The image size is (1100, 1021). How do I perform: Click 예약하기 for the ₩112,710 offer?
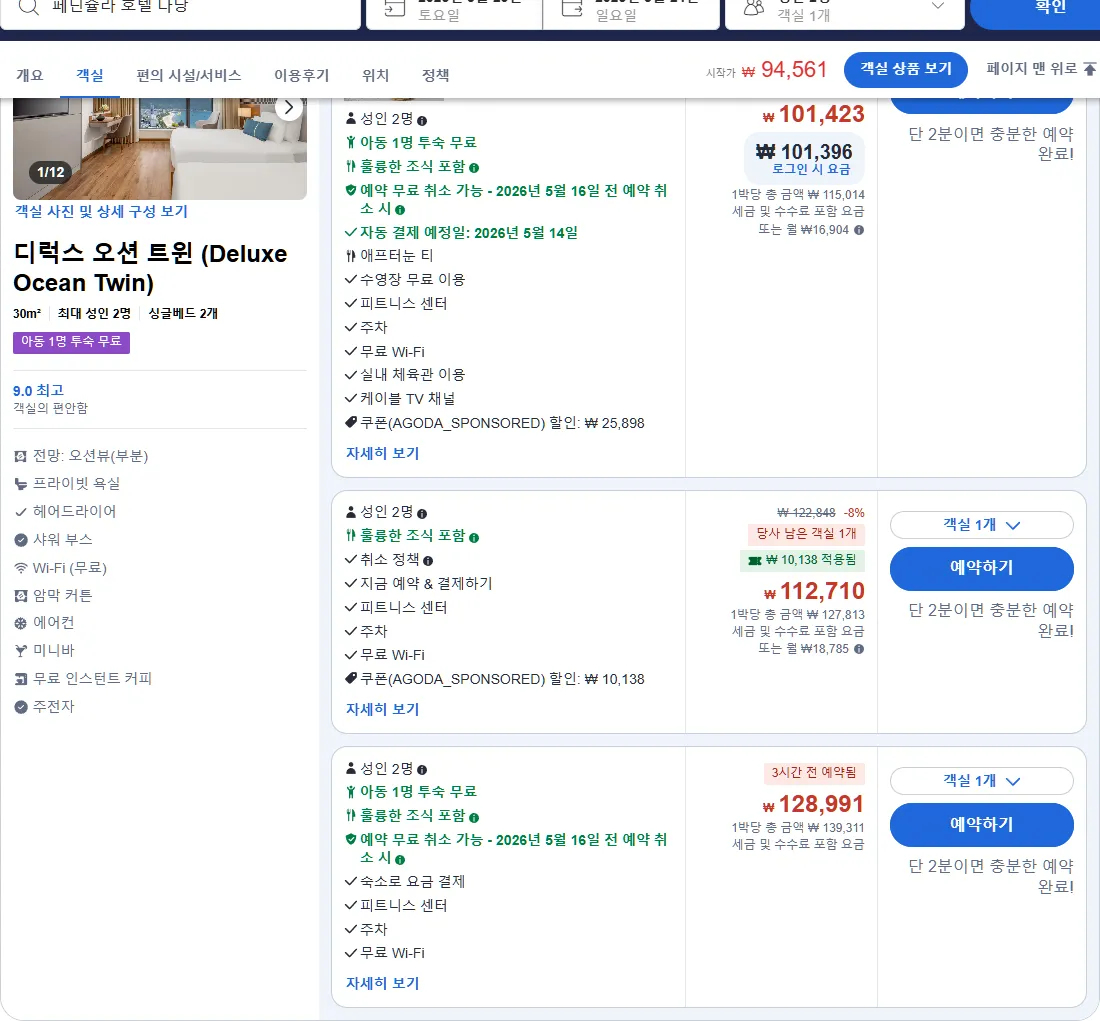coord(981,568)
